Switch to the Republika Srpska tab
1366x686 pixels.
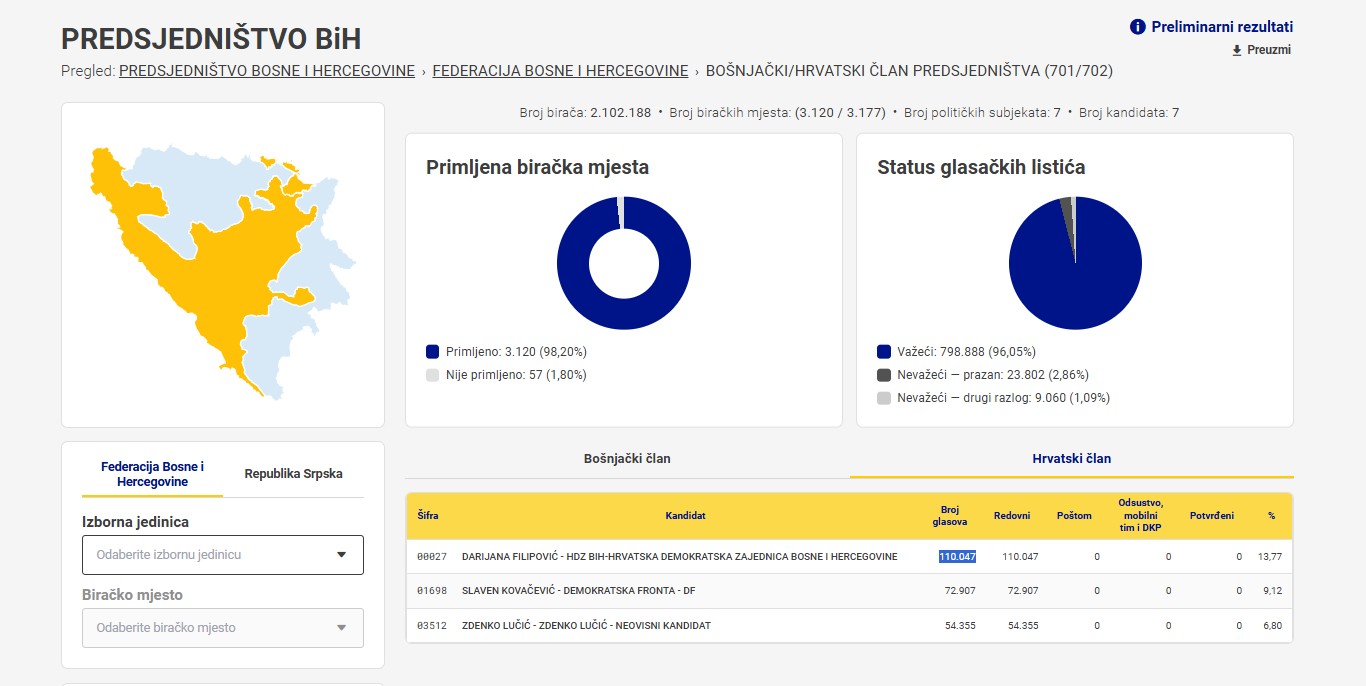294,474
